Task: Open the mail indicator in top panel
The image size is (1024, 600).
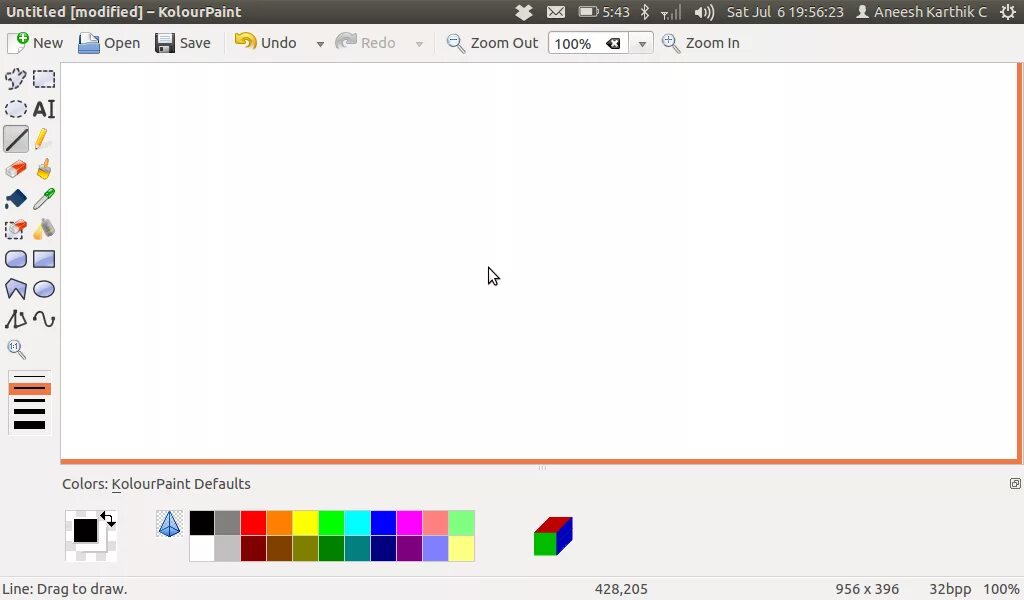Action: coord(556,12)
